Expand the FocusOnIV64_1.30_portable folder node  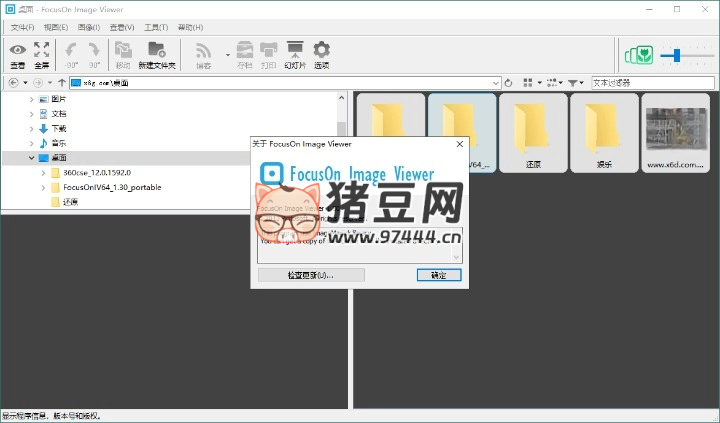pos(43,187)
